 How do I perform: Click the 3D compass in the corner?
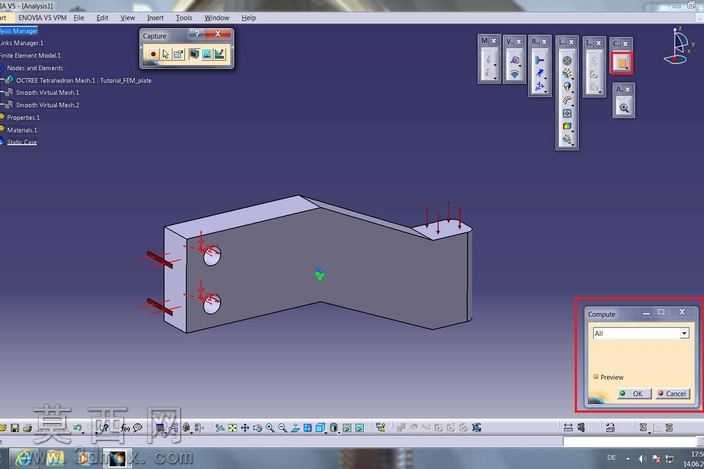(x=678, y=45)
